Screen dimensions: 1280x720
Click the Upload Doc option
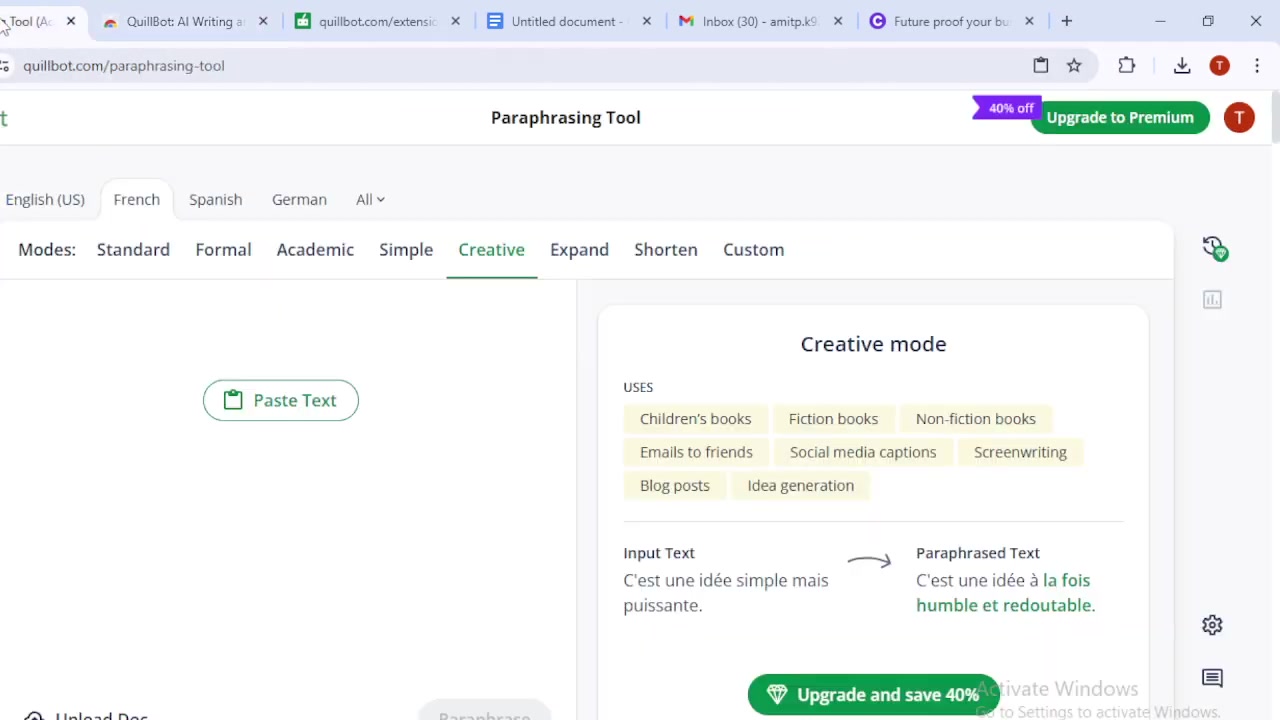[x=88, y=715]
